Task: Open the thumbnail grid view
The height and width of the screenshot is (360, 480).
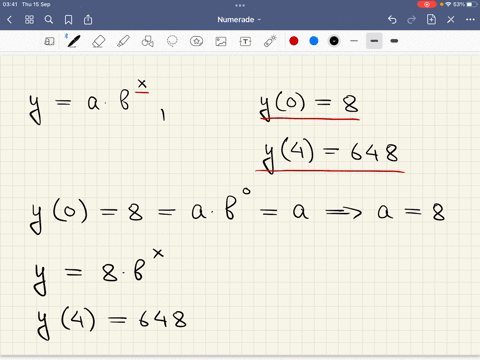Action: click(x=29, y=20)
